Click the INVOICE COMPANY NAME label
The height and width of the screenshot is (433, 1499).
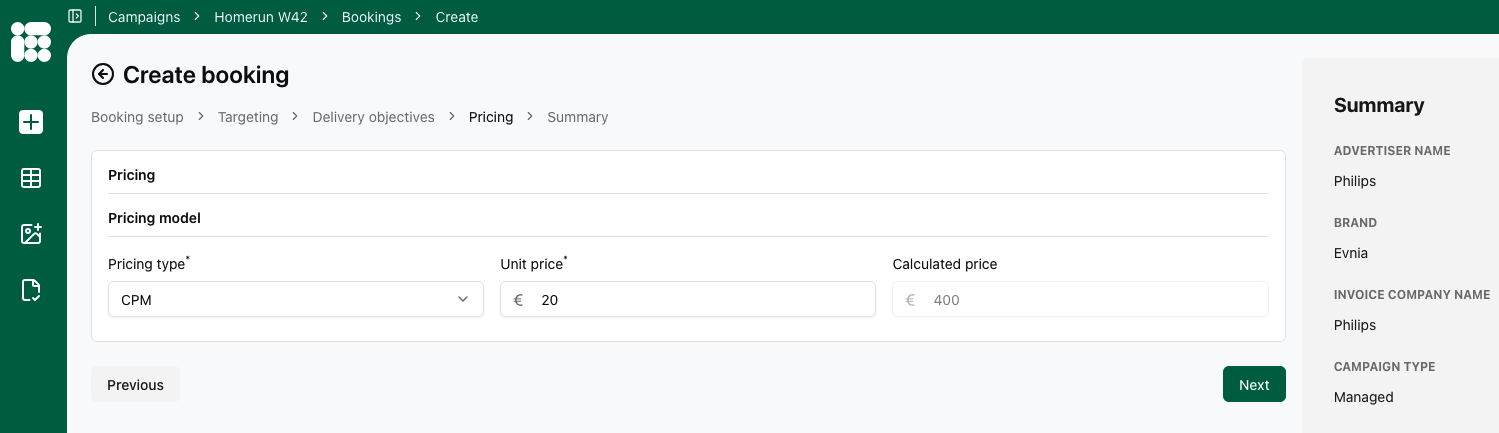tap(1412, 295)
